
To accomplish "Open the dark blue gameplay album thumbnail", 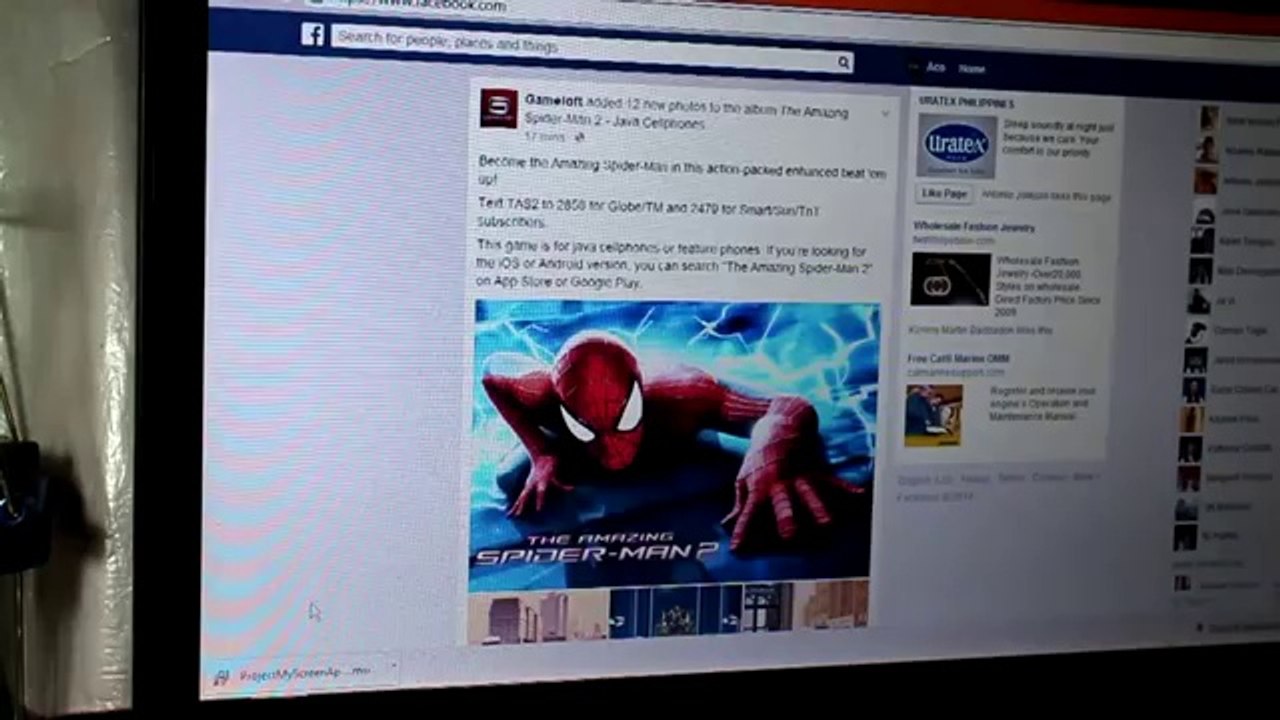I will (676, 609).
